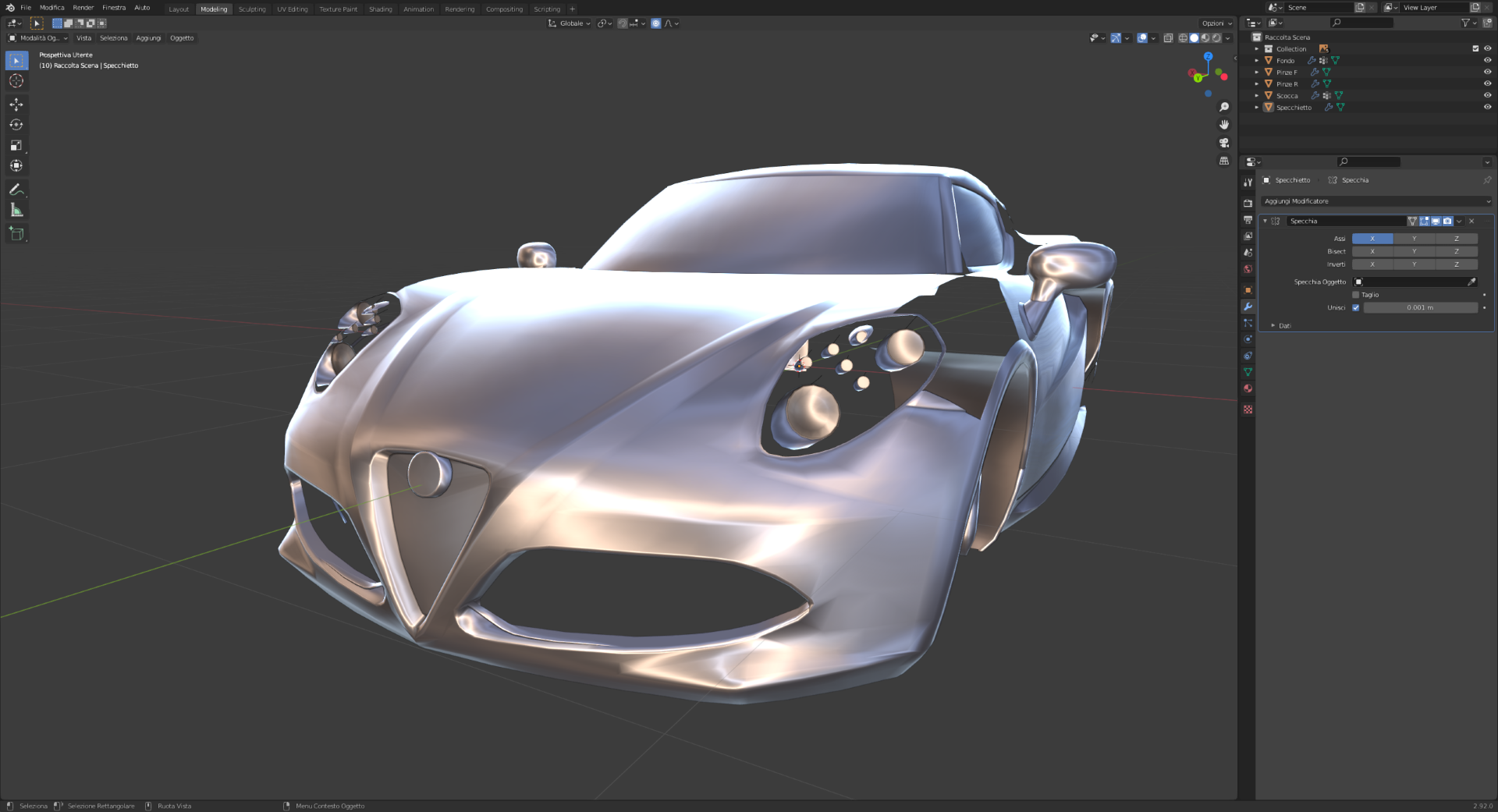The width and height of the screenshot is (1498, 812).
Task: Open the Render menu
Action: (83, 8)
